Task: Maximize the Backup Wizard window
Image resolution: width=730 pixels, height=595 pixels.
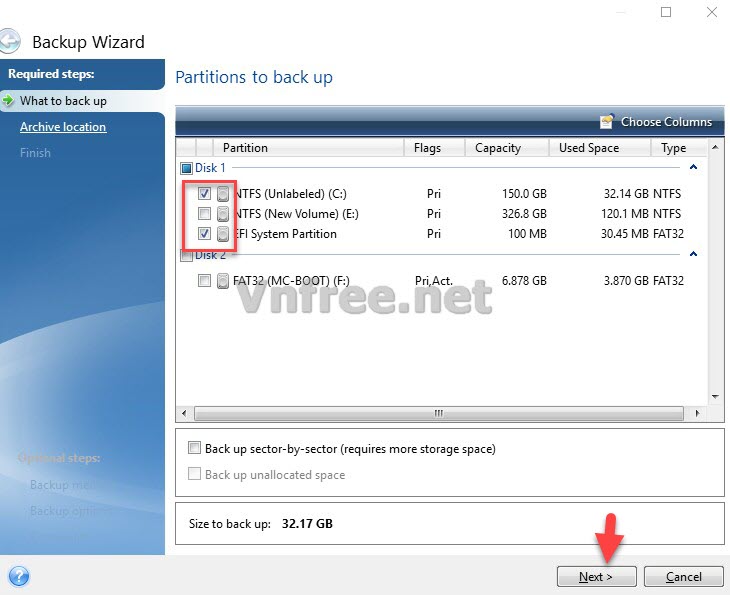Action: pyautogui.click(x=666, y=12)
